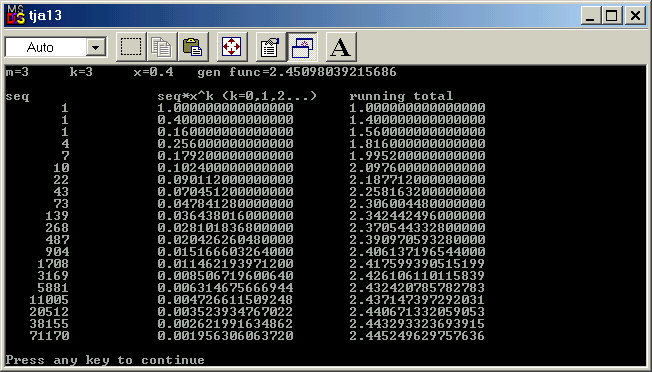Click the running total 2.406137196544000
This screenshot has width=652, height=372.
(x=417, y=252)
